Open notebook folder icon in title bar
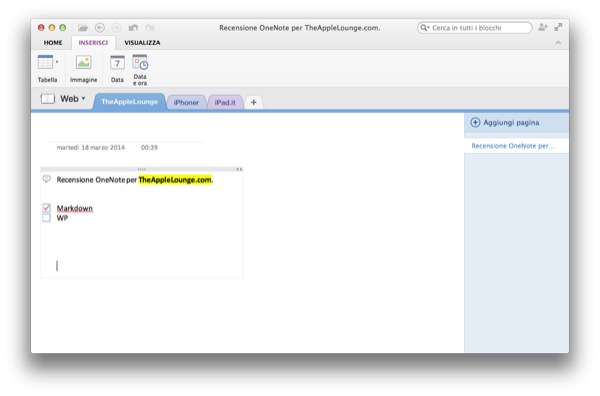Viewport: 600px width, 396px height. point(83,28)
